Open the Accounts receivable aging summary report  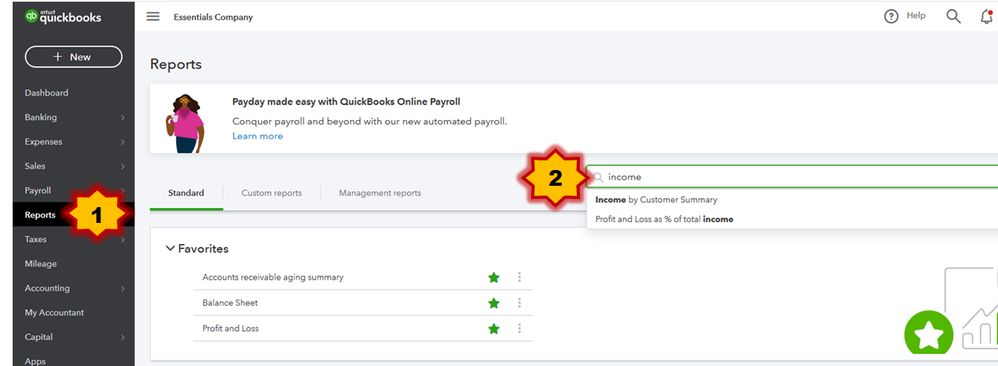point(272,278)
